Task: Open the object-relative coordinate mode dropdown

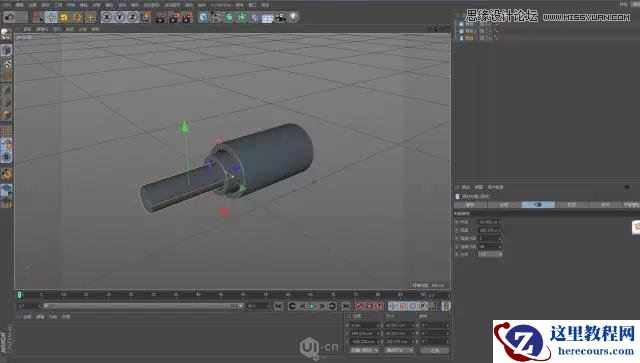Action: pos(365,350)
